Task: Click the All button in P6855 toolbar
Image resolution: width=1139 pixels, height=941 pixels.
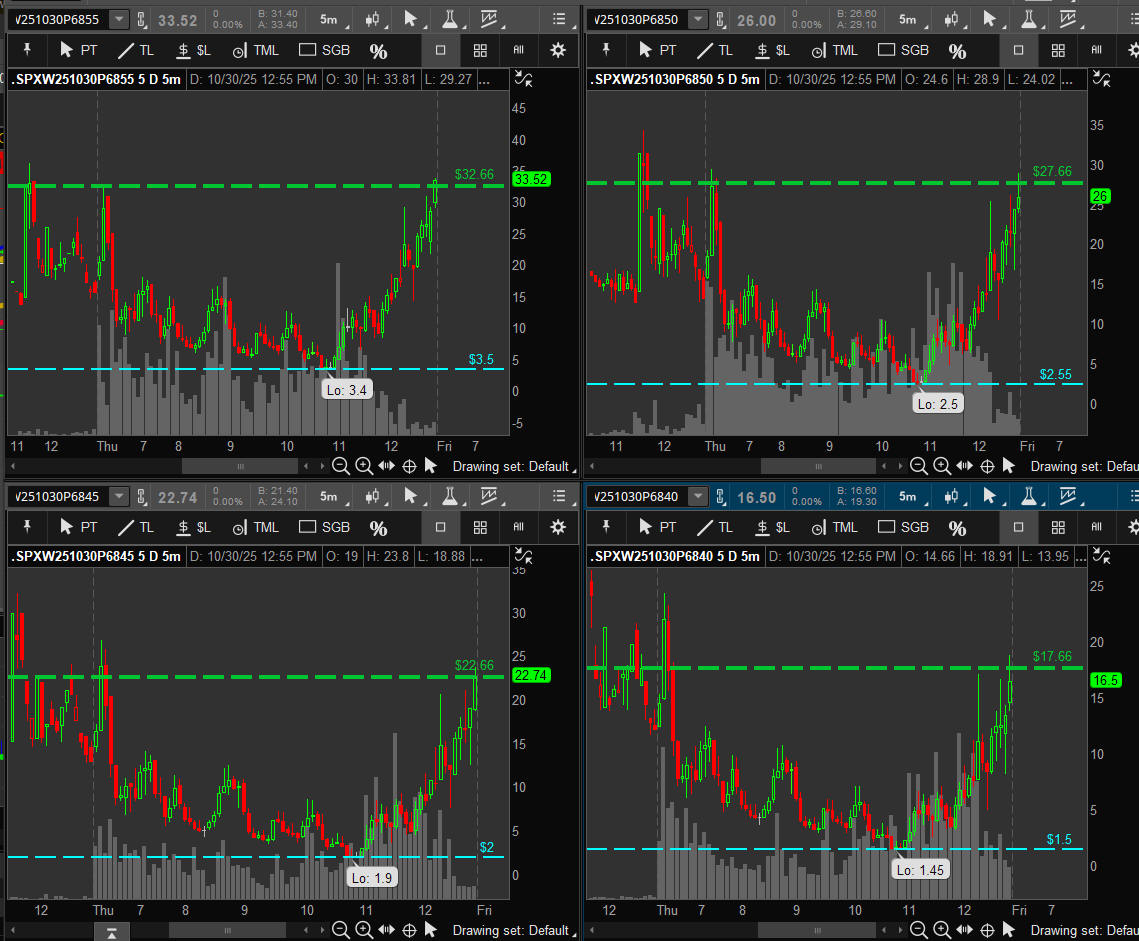Action: [x=518, y=50]
